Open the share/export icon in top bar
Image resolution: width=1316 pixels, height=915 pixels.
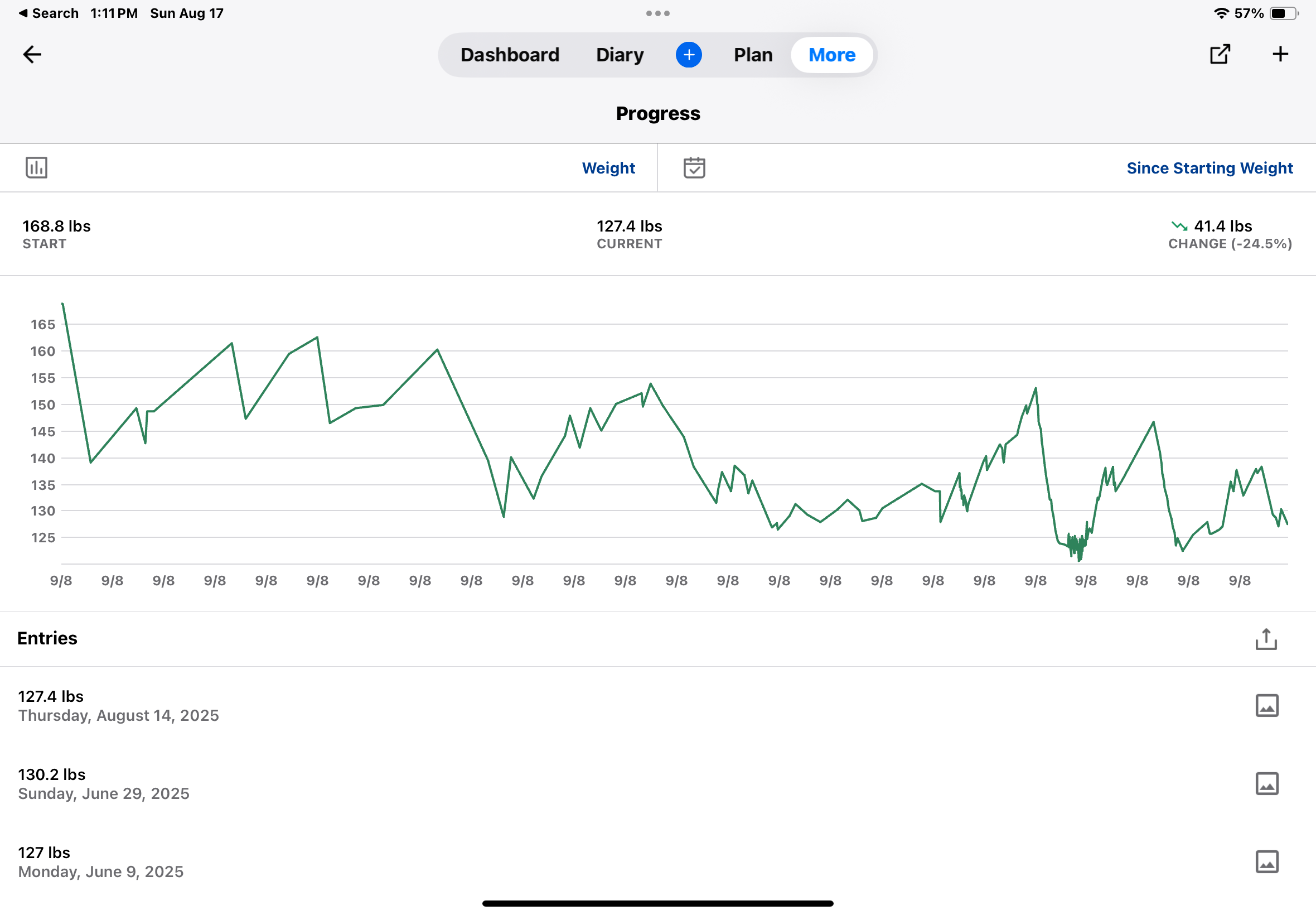tap(1219, 55)
